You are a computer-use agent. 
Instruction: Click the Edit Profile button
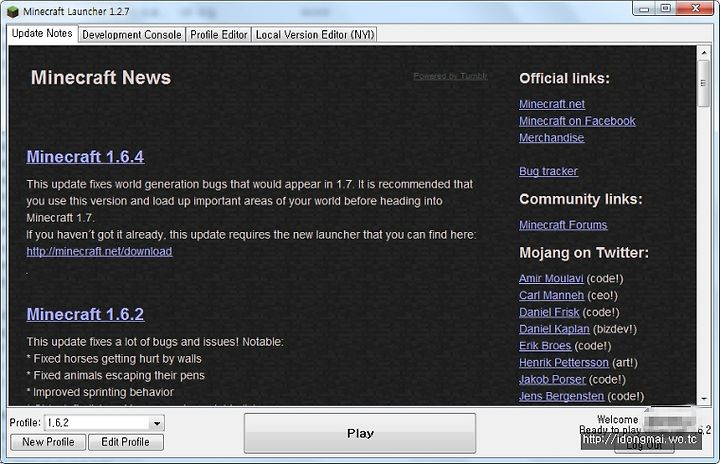[x=125, y=442]
